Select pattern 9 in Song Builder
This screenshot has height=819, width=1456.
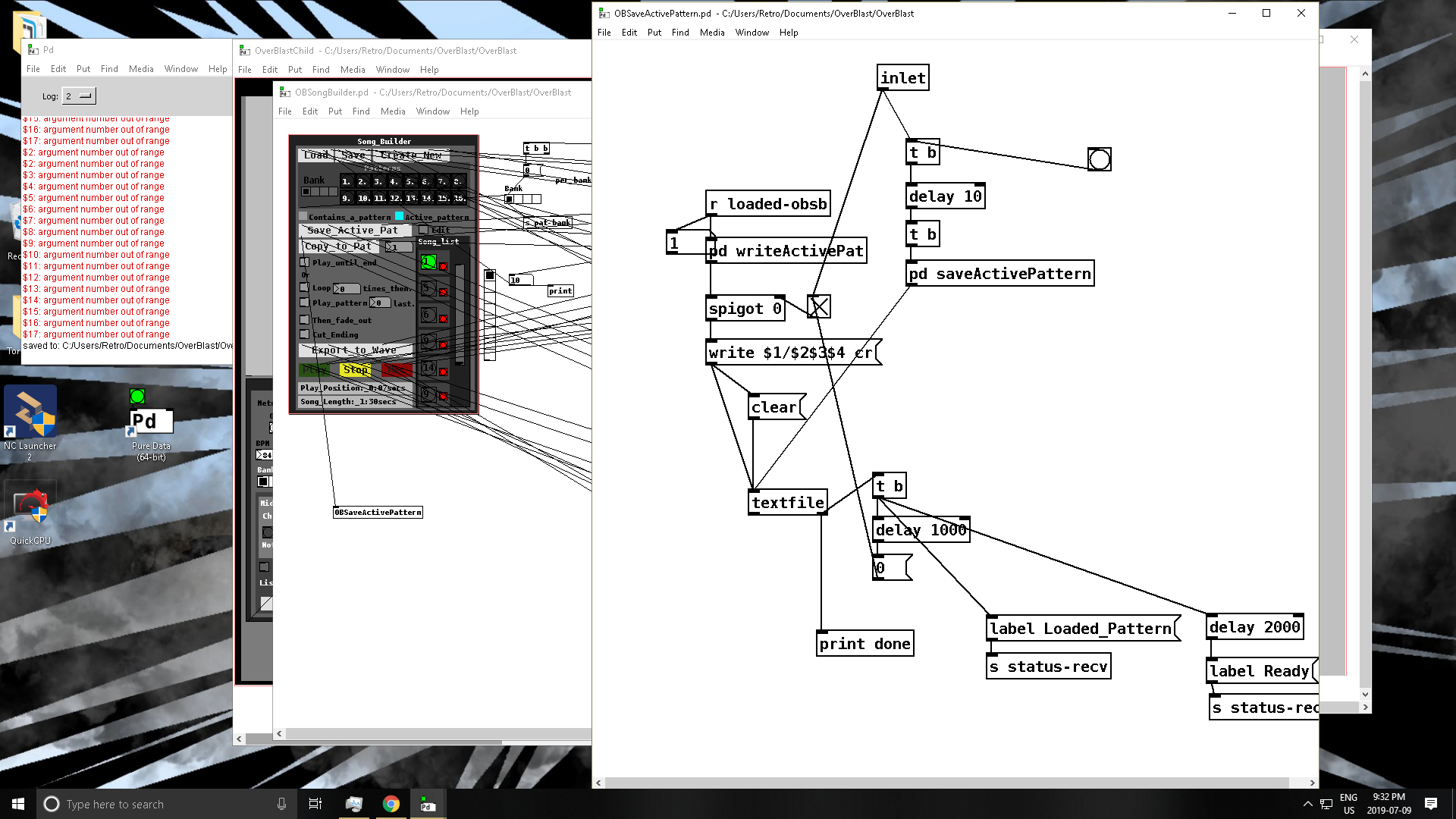(x=347, y=198)
